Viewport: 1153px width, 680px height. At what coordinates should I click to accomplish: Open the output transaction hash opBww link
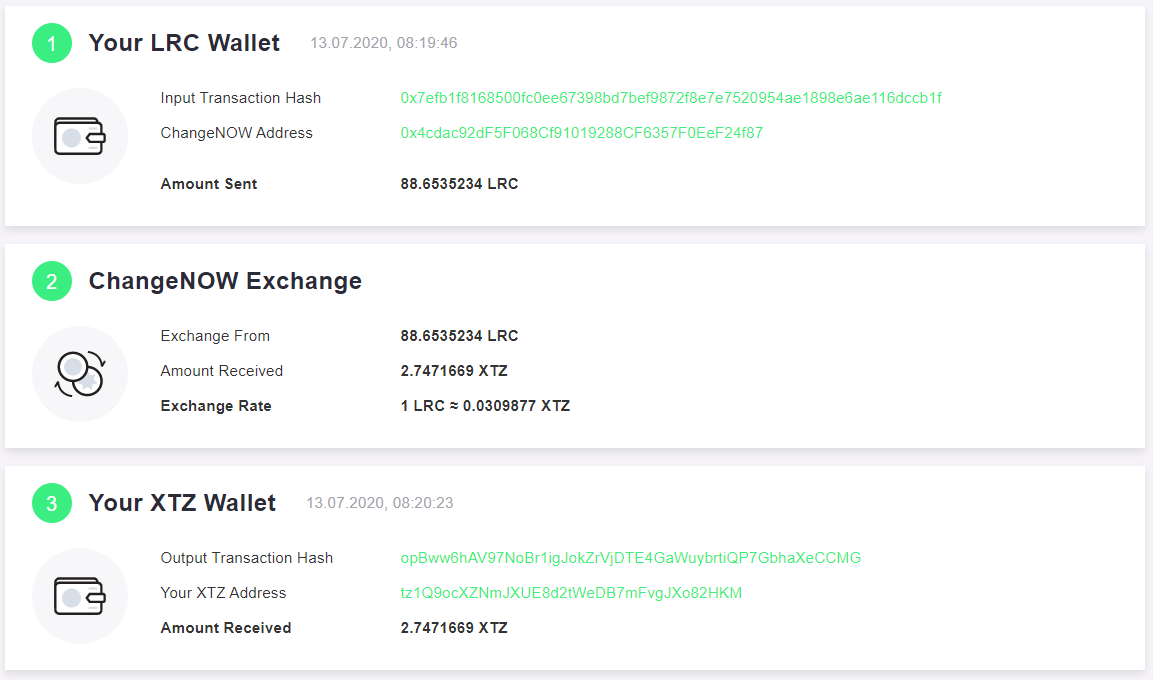pyautogui.click(x=630, y=558)
